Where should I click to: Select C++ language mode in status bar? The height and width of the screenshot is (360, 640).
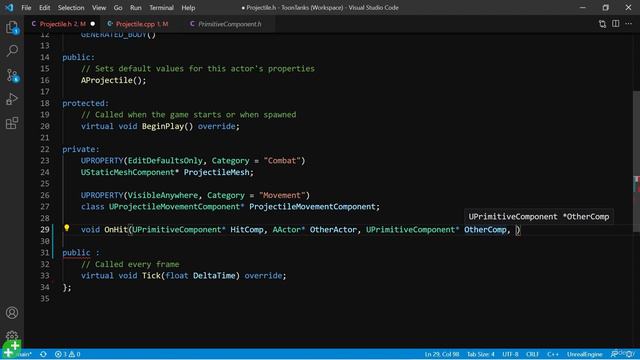553,354
